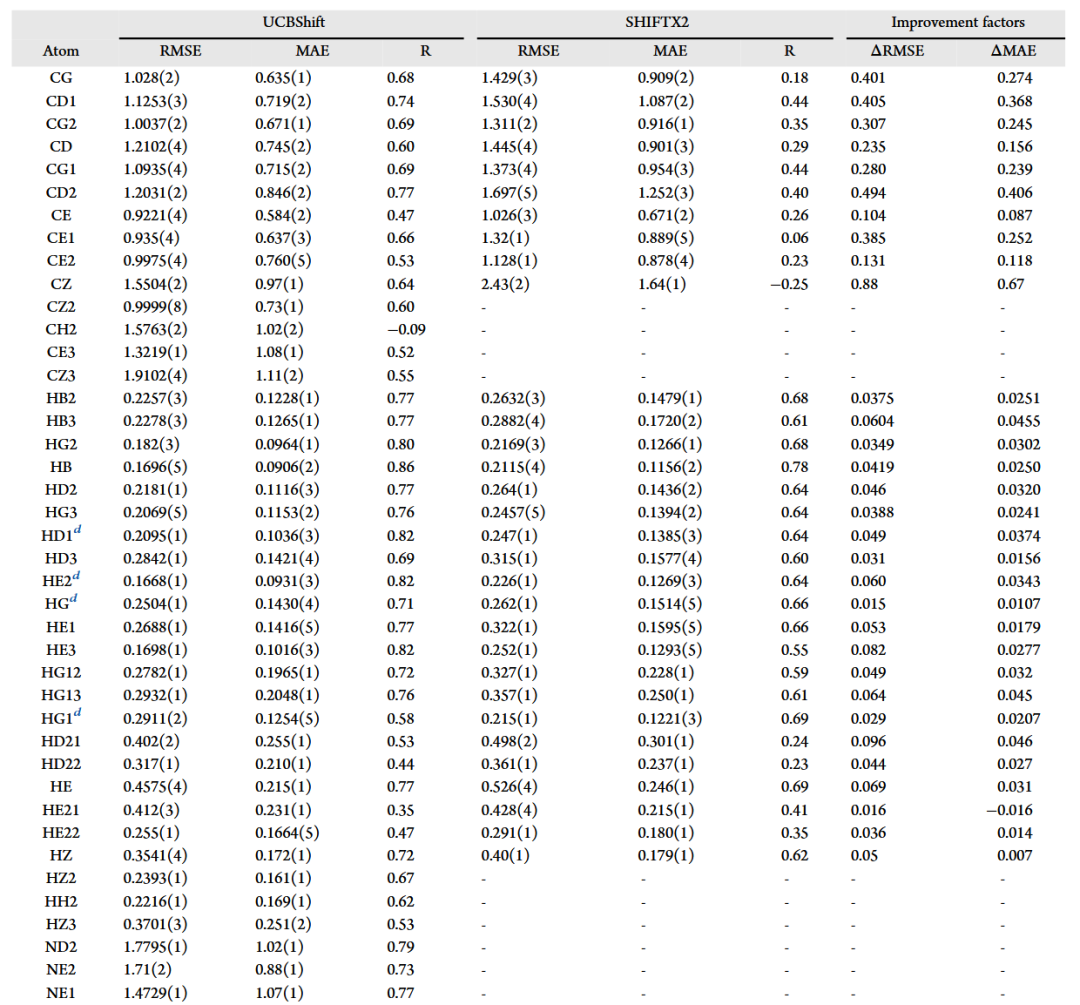
Task: Open the footnote d link beside HE2
Action: coord(76,574)
